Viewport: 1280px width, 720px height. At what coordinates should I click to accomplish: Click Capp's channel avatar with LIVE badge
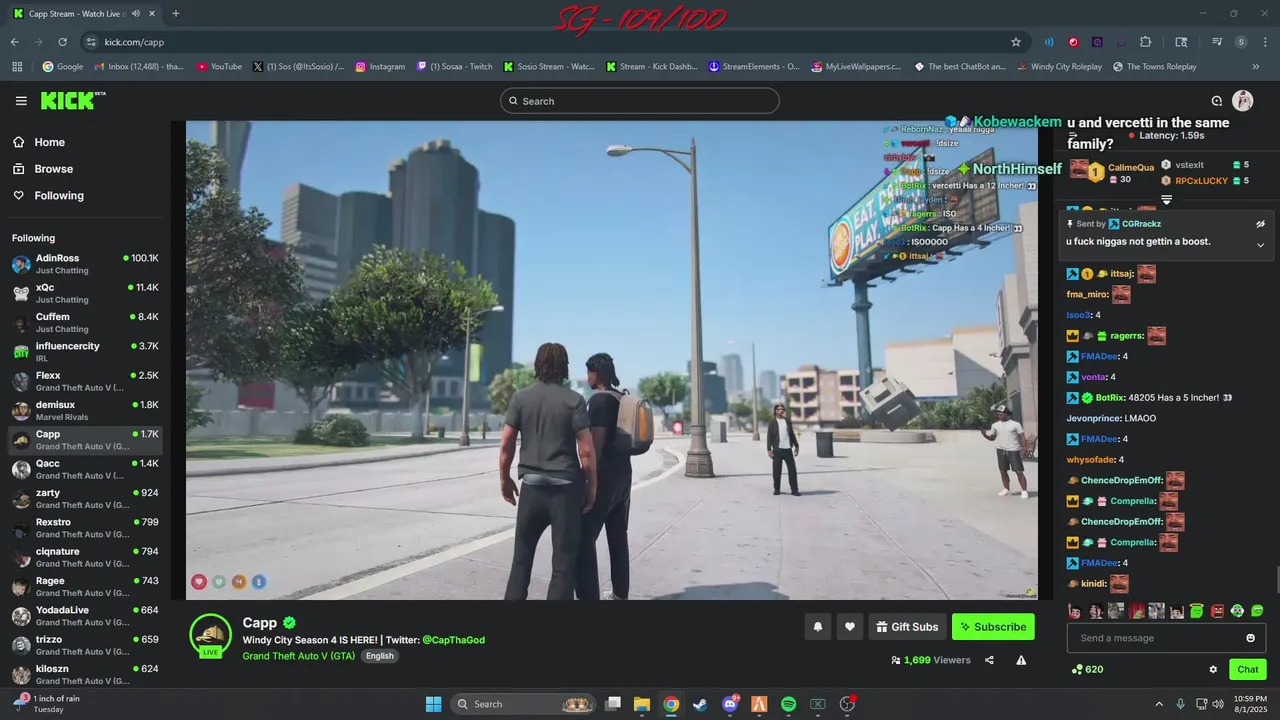211,636
